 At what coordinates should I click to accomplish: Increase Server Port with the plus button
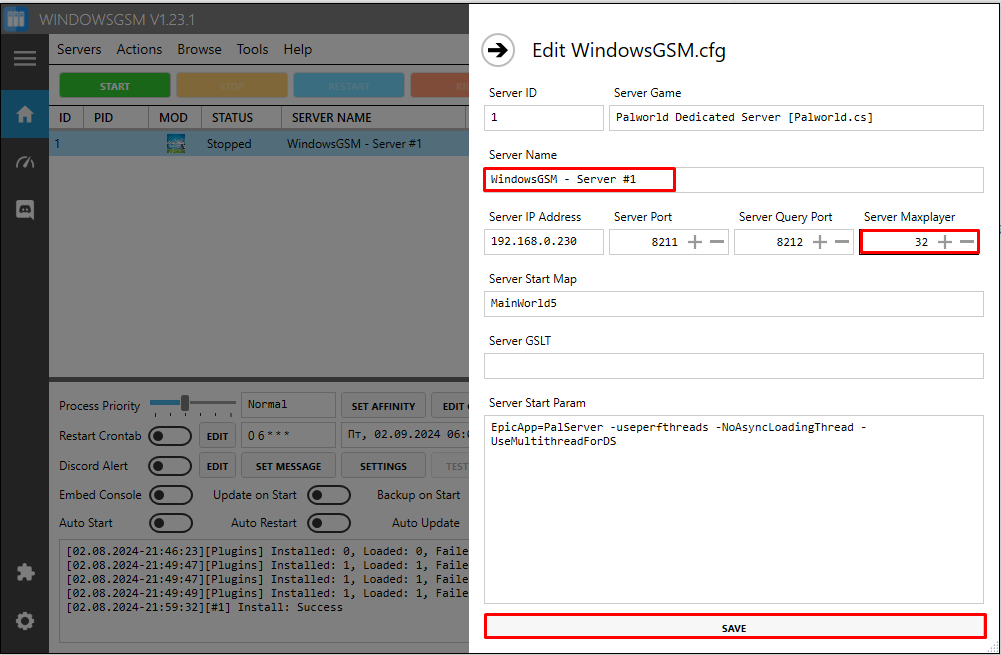point(695,242)
